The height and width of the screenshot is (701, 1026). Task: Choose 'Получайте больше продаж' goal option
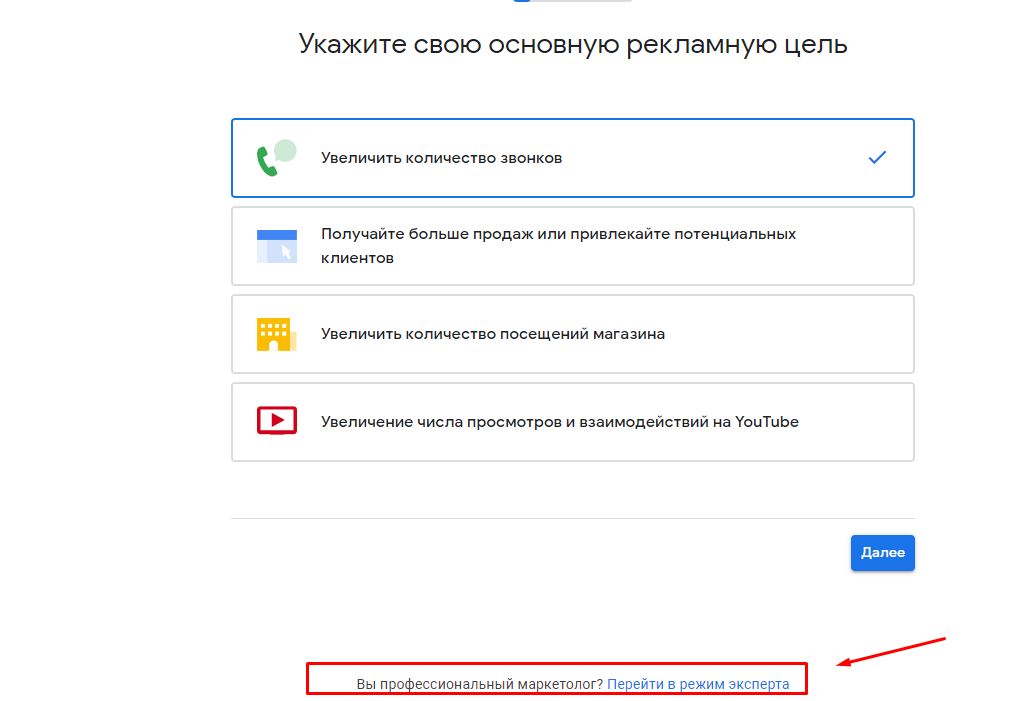[x=558, y=234]
